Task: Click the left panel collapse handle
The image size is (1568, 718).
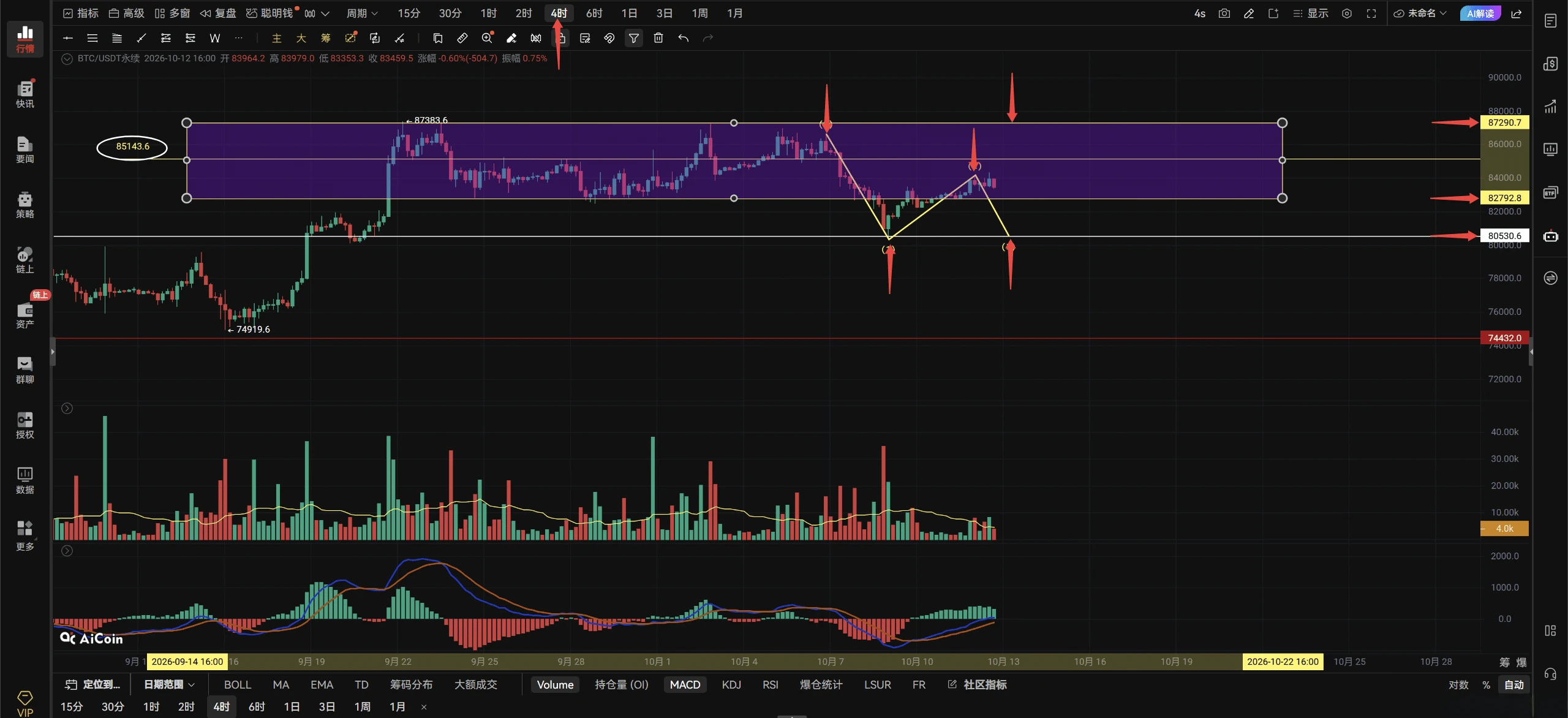Action: 53,352
